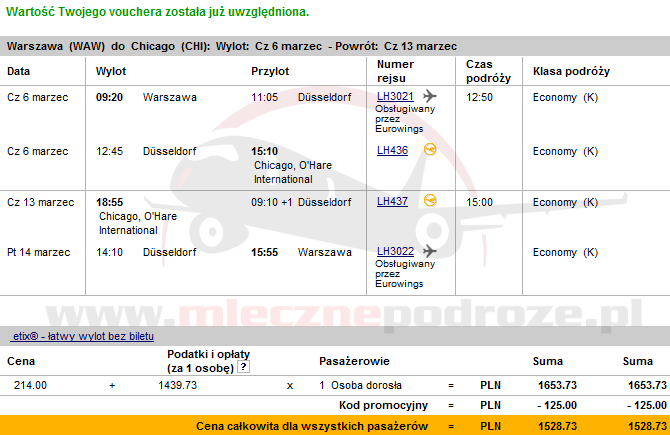Click the green voucher confirmation message
Viewport: 670px width, 435px height.
tap(158, 12)
